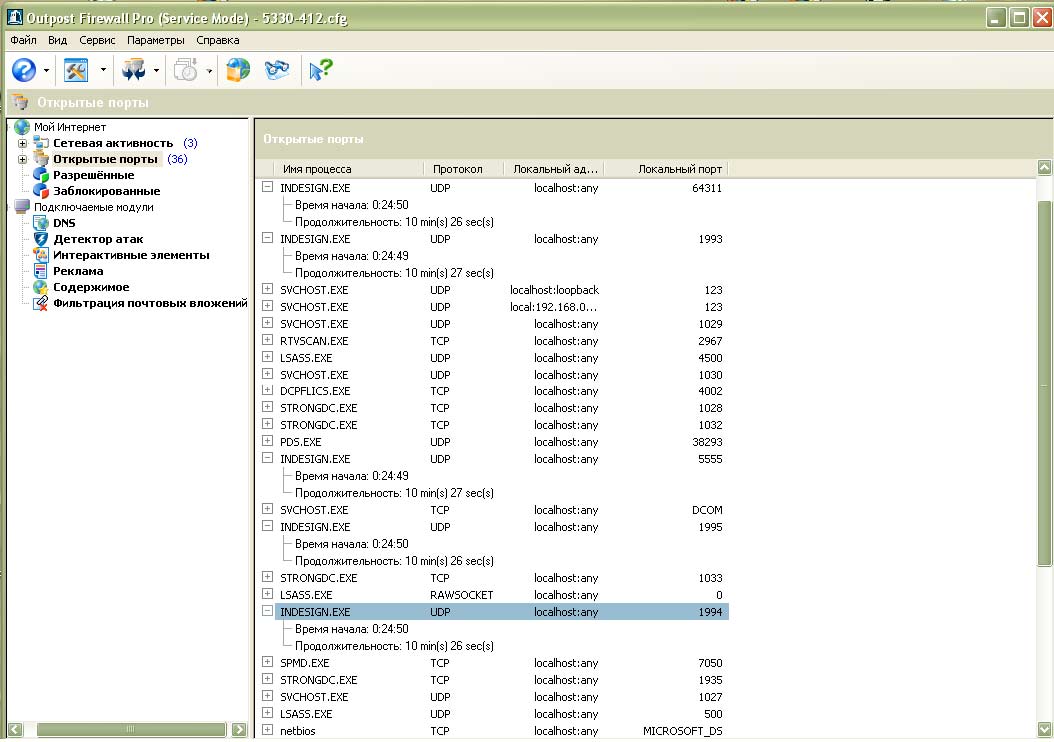Click the Outpost title bar app icon
Viewport: 1054px width, 742px height.
pos(14,17)
